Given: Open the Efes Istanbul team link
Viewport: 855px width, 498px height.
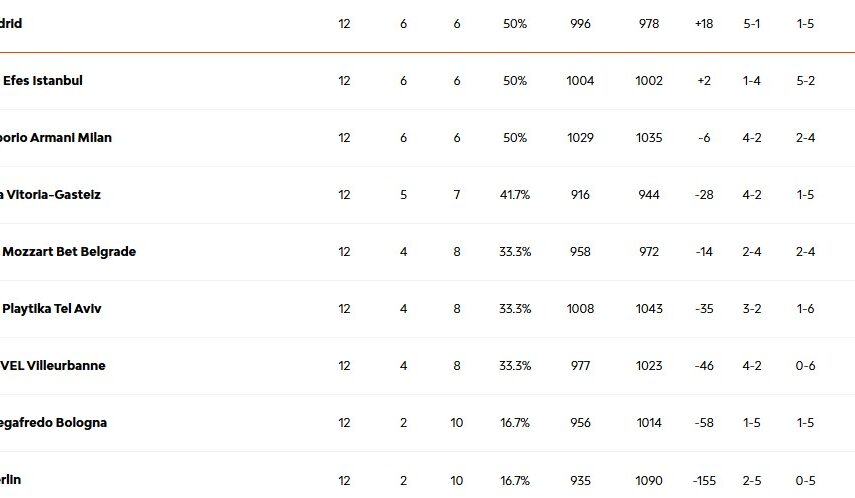Looking at the screenshot, I should (43, 81).
